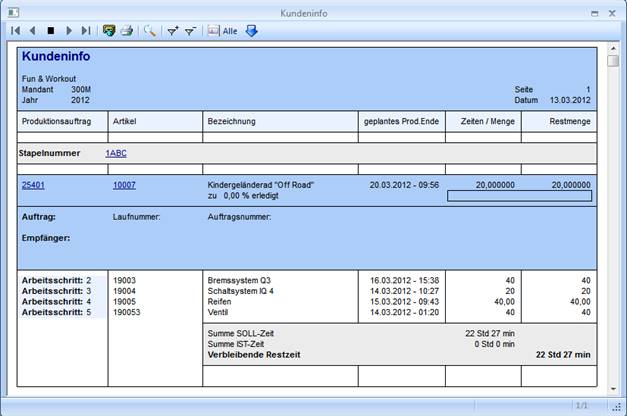Print the Kundeninfo report

(x=127, y=31)
